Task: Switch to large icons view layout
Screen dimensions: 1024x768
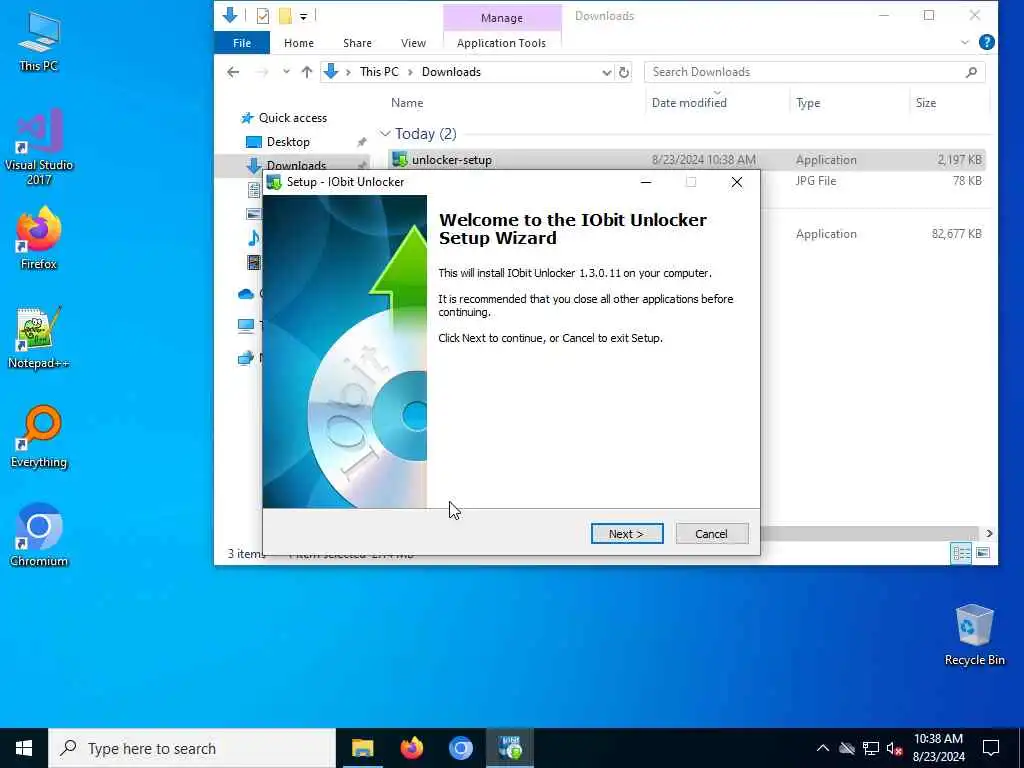Action: (x=982, y=553)
